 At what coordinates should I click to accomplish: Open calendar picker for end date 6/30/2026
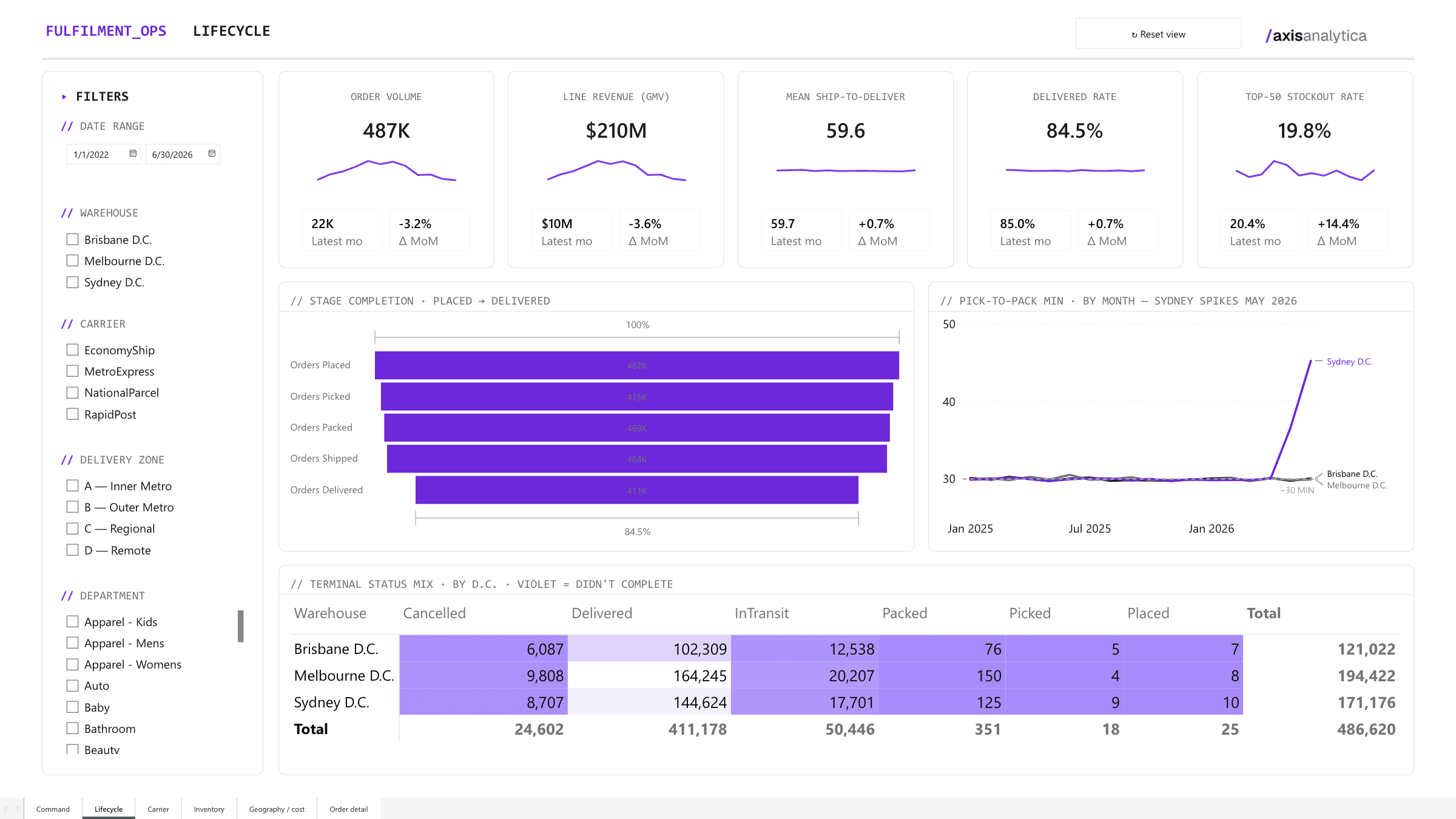click(212, 154)
